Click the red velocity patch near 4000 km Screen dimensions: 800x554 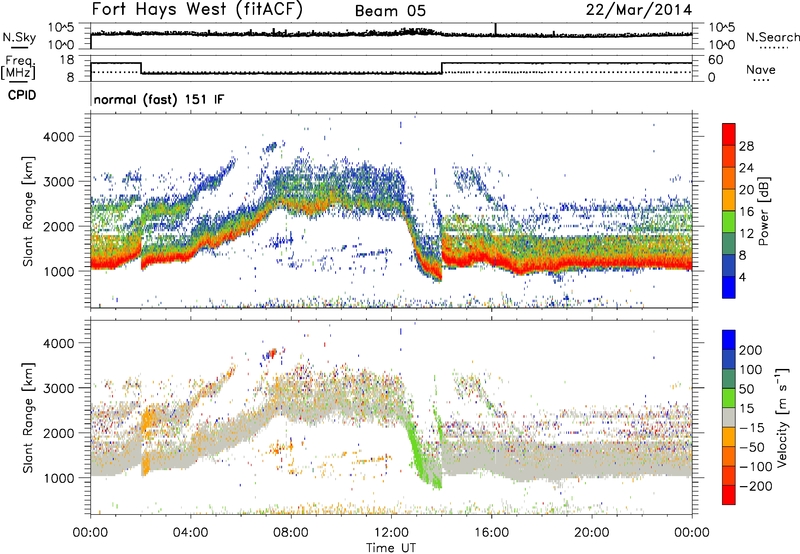tap(273, 352)
